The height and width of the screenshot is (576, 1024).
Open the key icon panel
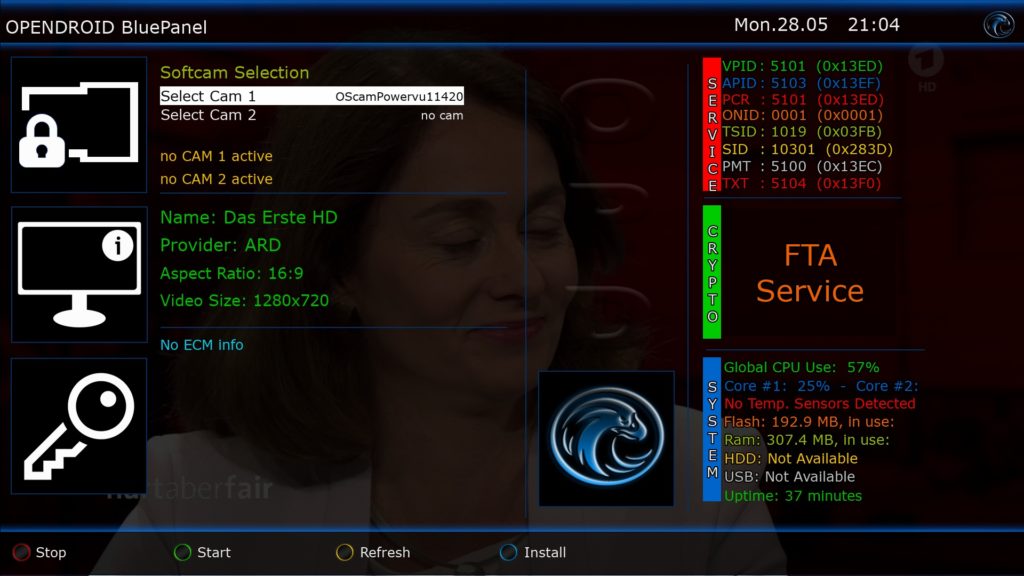pyautogui.click(x=79, y=426)
